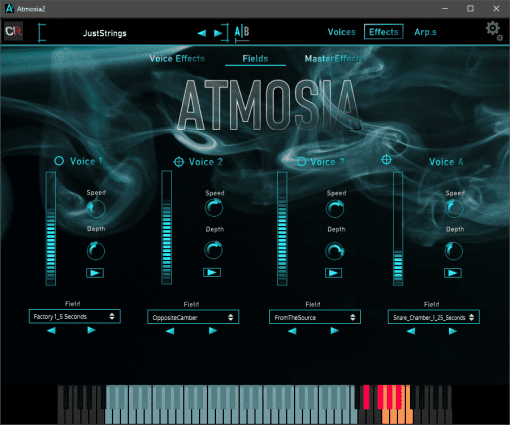Select the Fields tab
The image size is (510, 425).
[x=255, y=59]
